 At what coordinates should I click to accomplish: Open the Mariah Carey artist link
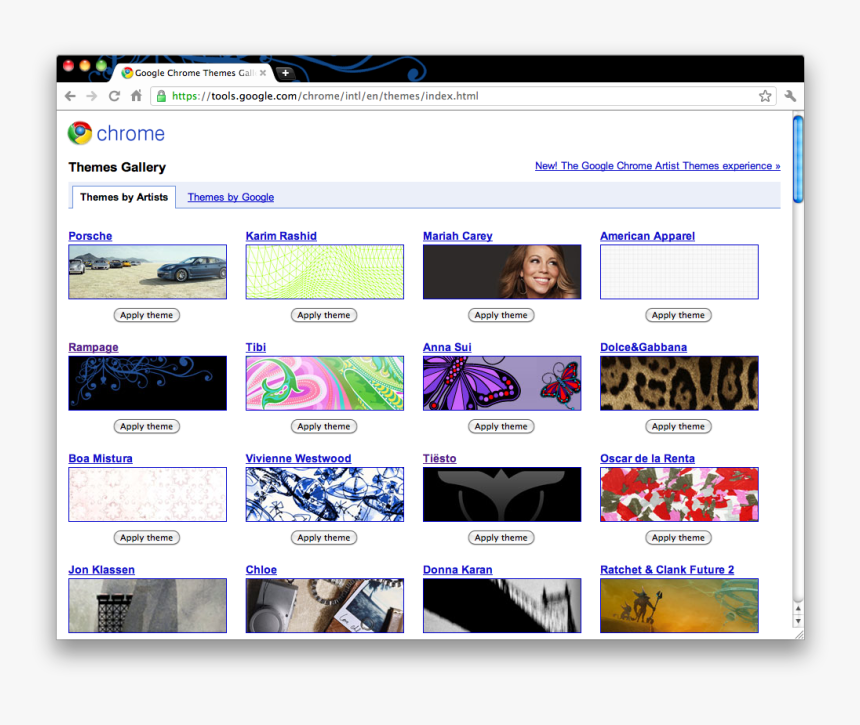[x=457, y=235]
